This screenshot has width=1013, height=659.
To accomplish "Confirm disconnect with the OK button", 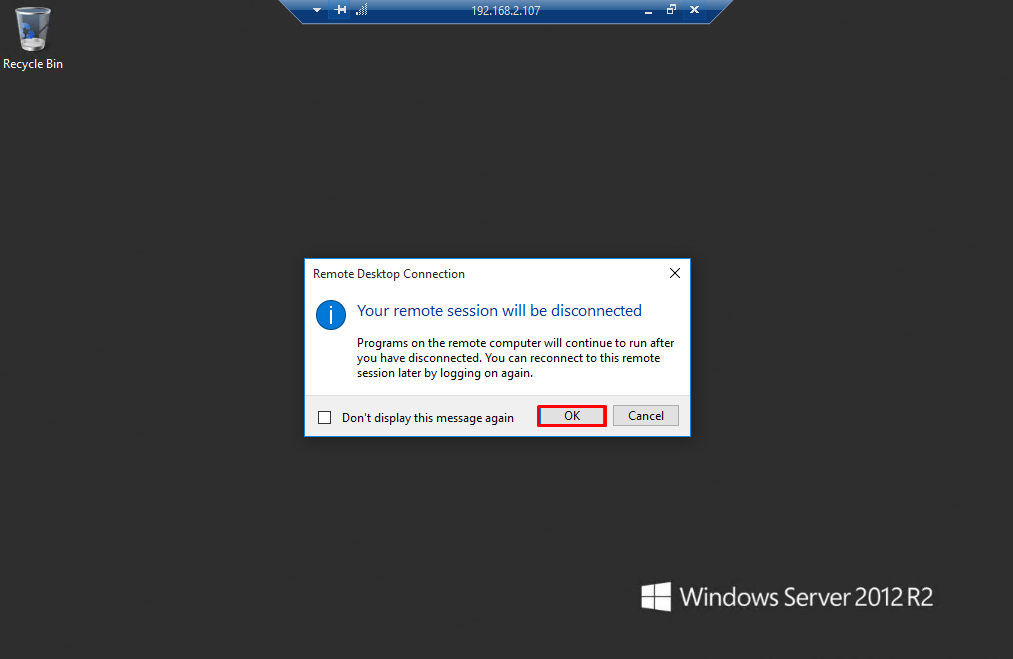I will pos(572,415).
